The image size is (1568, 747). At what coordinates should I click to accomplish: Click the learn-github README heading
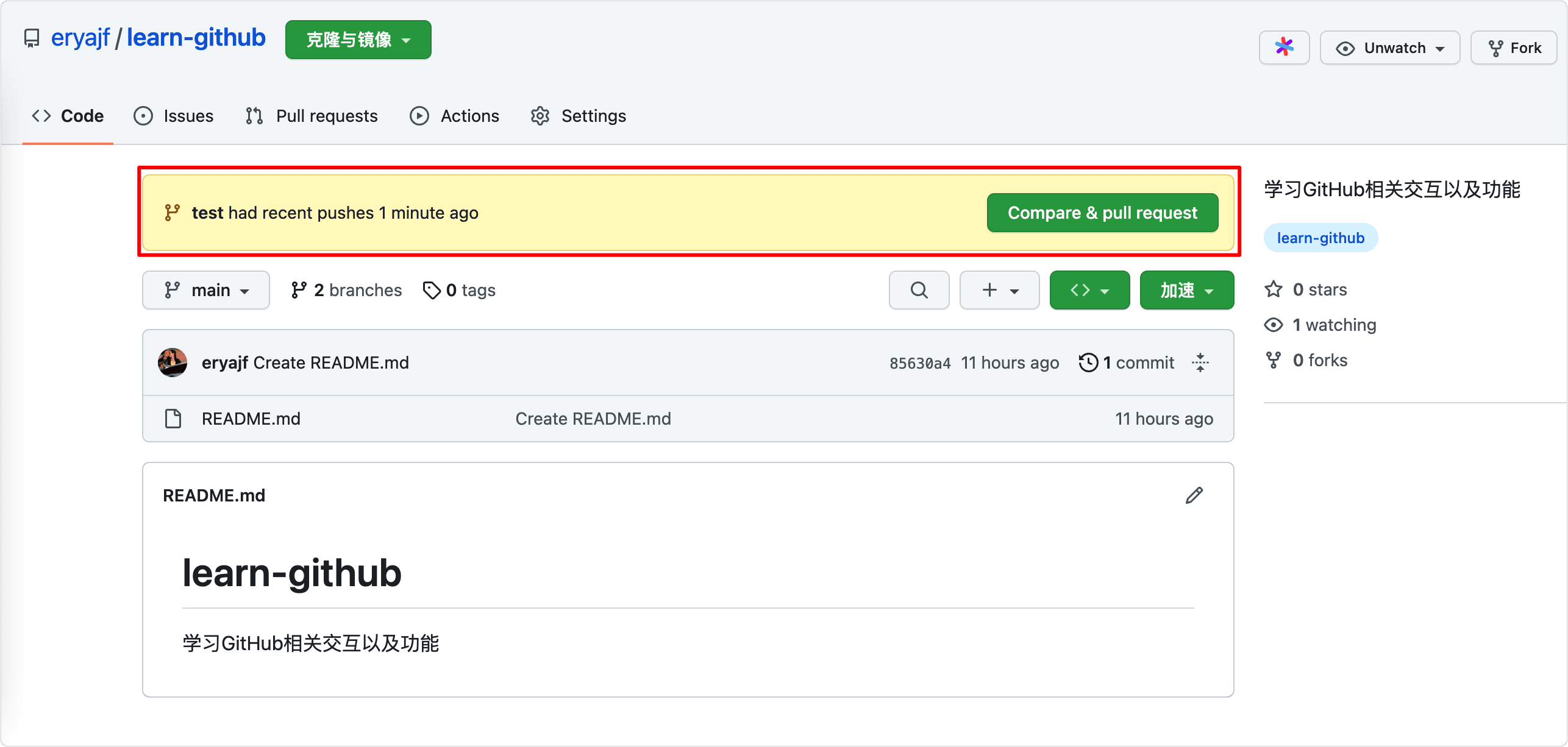pos(292,573)
